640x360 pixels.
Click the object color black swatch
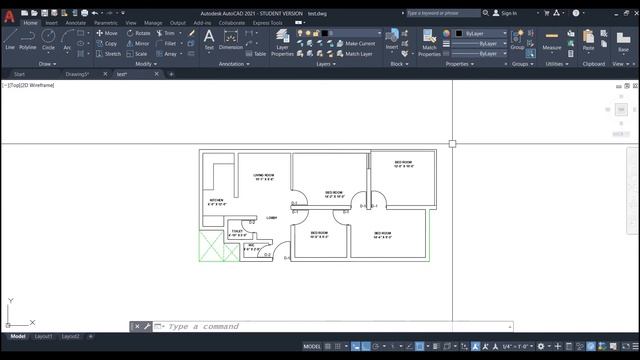(459, 33)
